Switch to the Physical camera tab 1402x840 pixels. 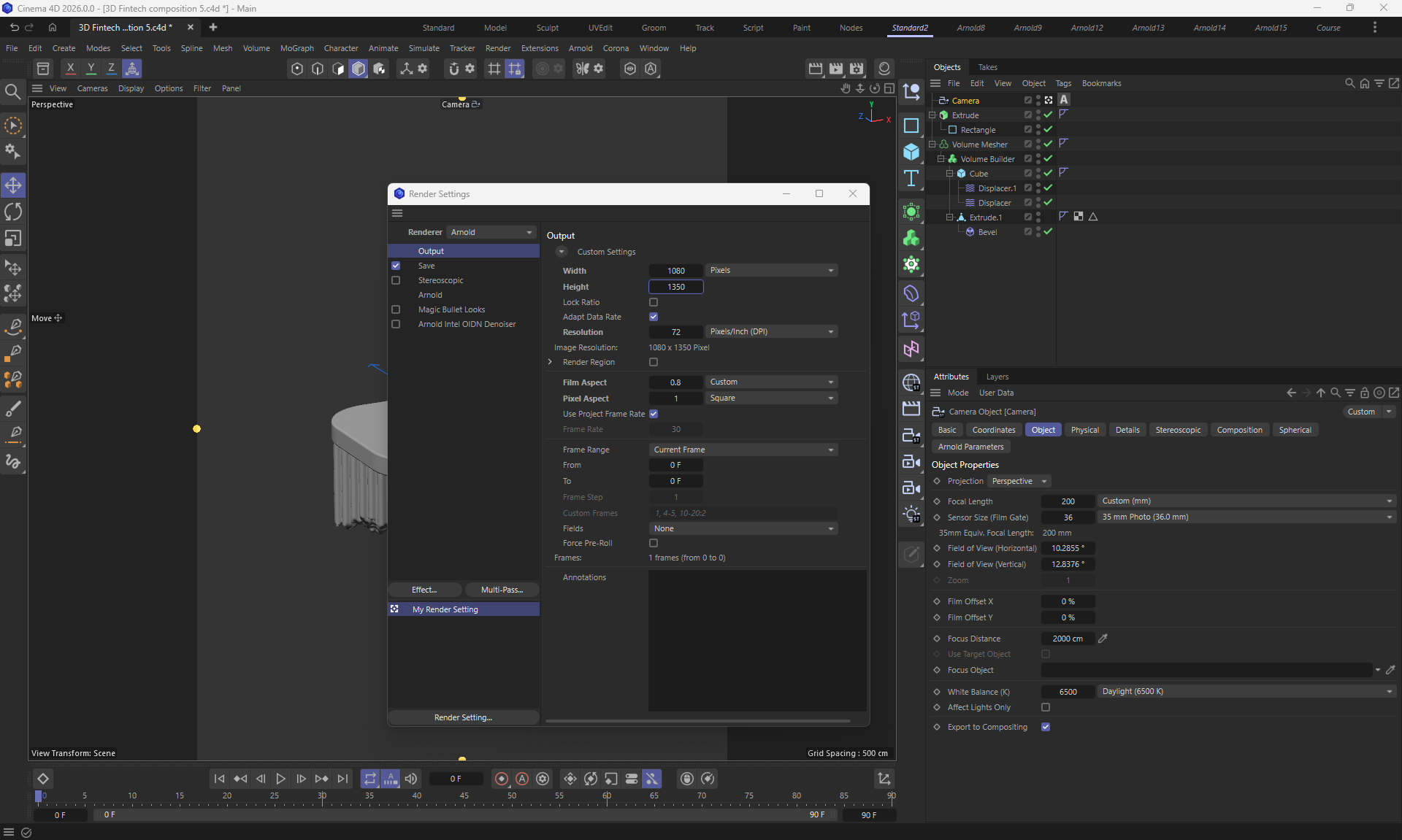point(1084,430)
